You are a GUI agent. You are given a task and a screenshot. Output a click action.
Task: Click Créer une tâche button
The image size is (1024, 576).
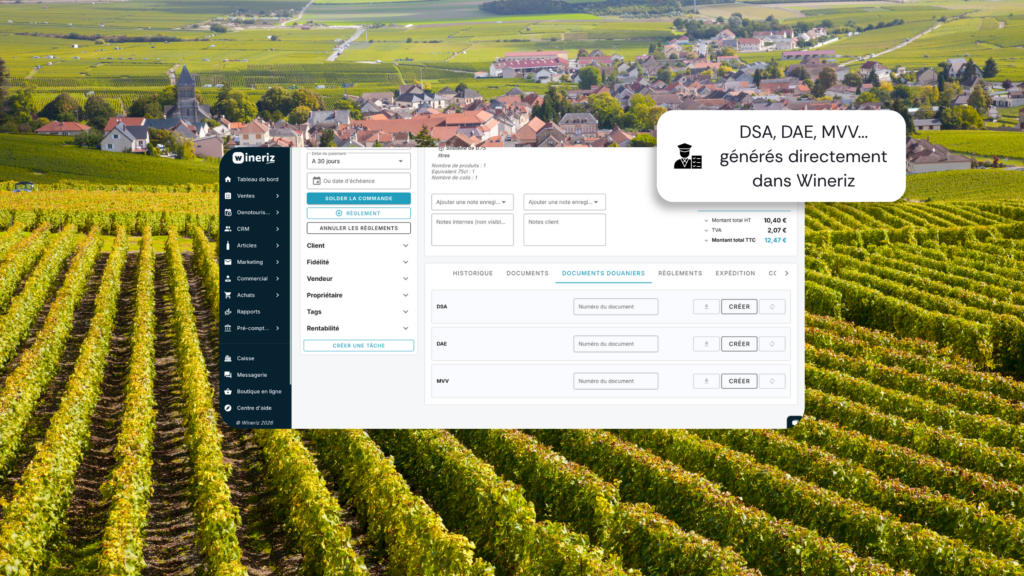point(359,345)
